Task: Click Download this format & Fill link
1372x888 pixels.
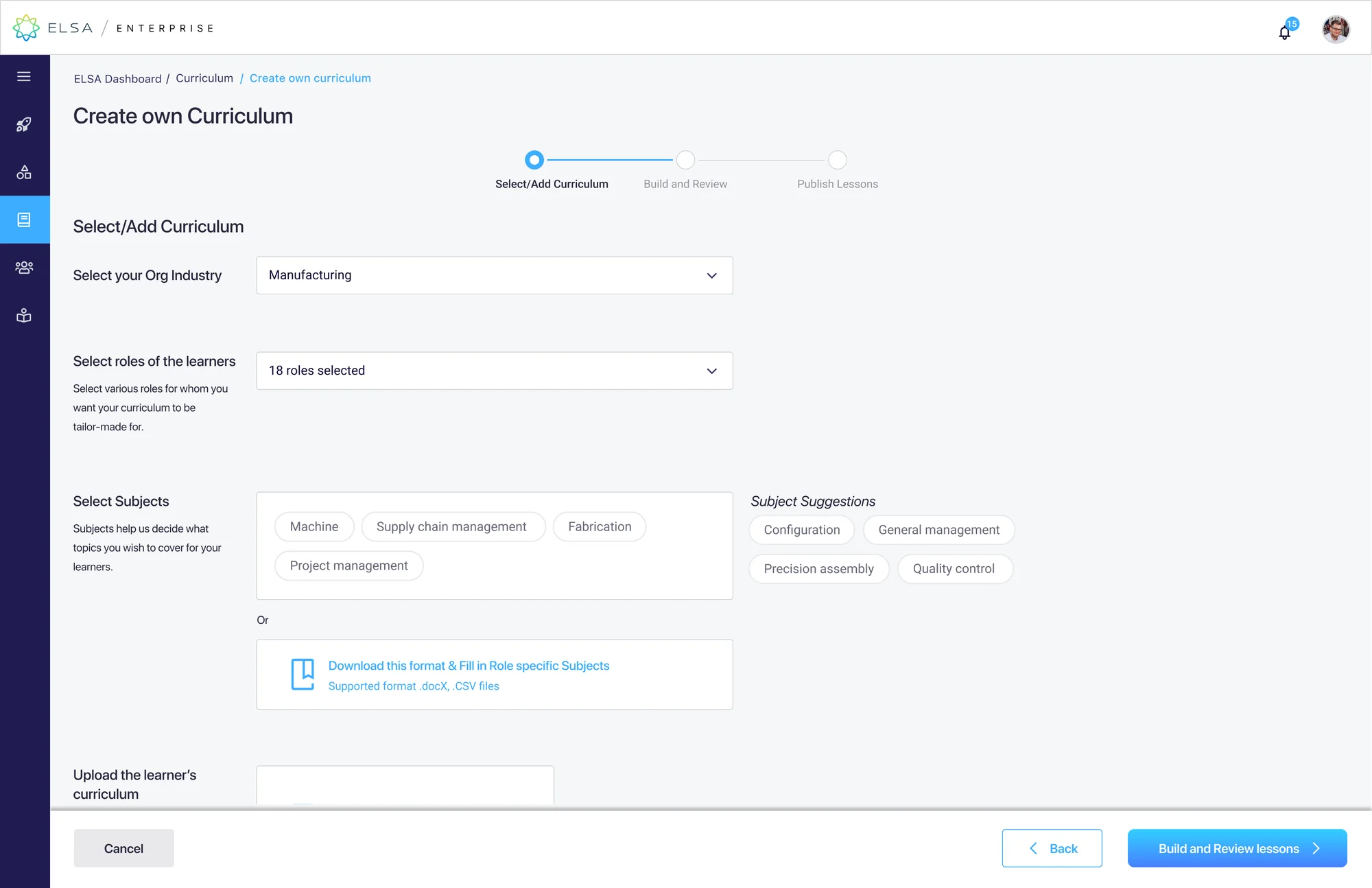Action: point(469,666)
